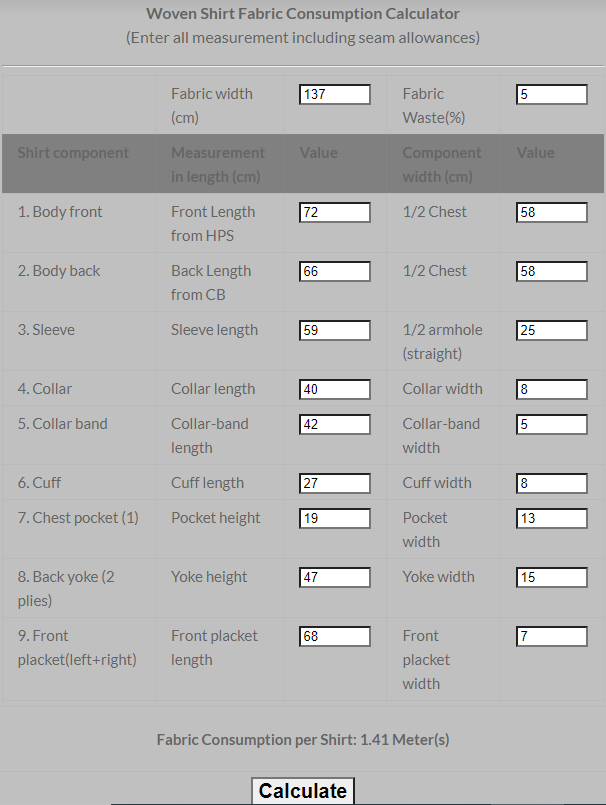
Task: Select the Collar-band width field
Action: [x=552, y=425]
